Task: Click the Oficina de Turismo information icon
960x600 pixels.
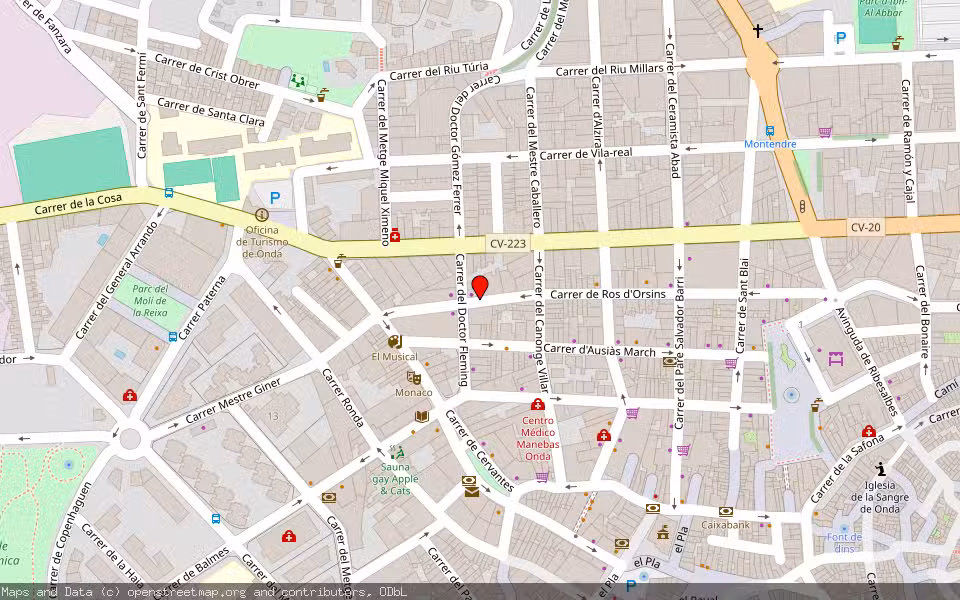Action: (x=261, y=215)
